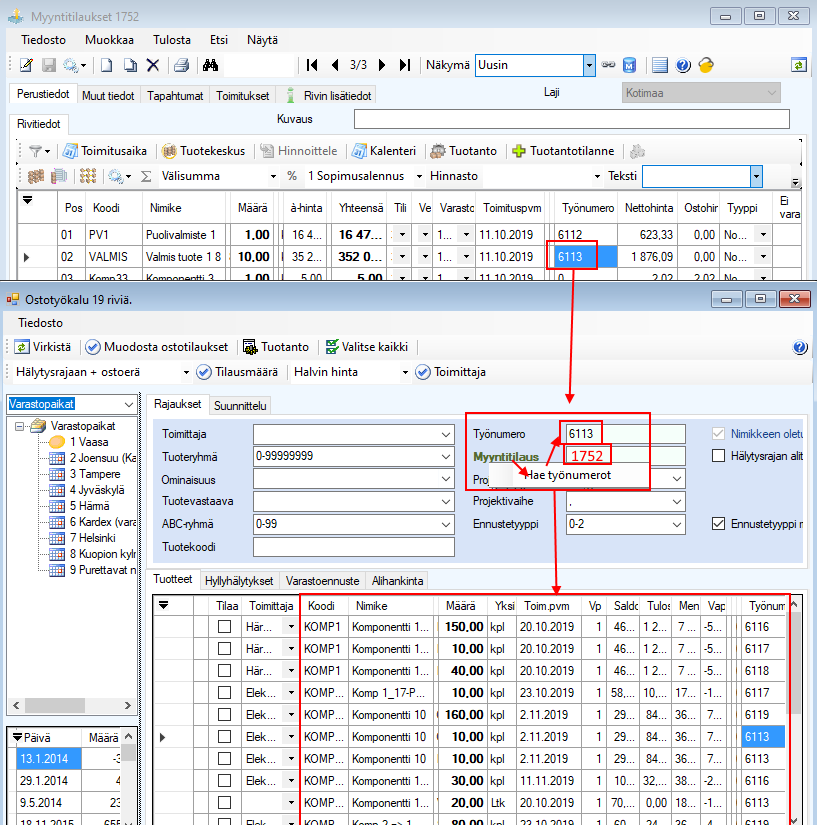Click Tuotantotilanne button
The image size is (817, 825).
click(563, 151)
